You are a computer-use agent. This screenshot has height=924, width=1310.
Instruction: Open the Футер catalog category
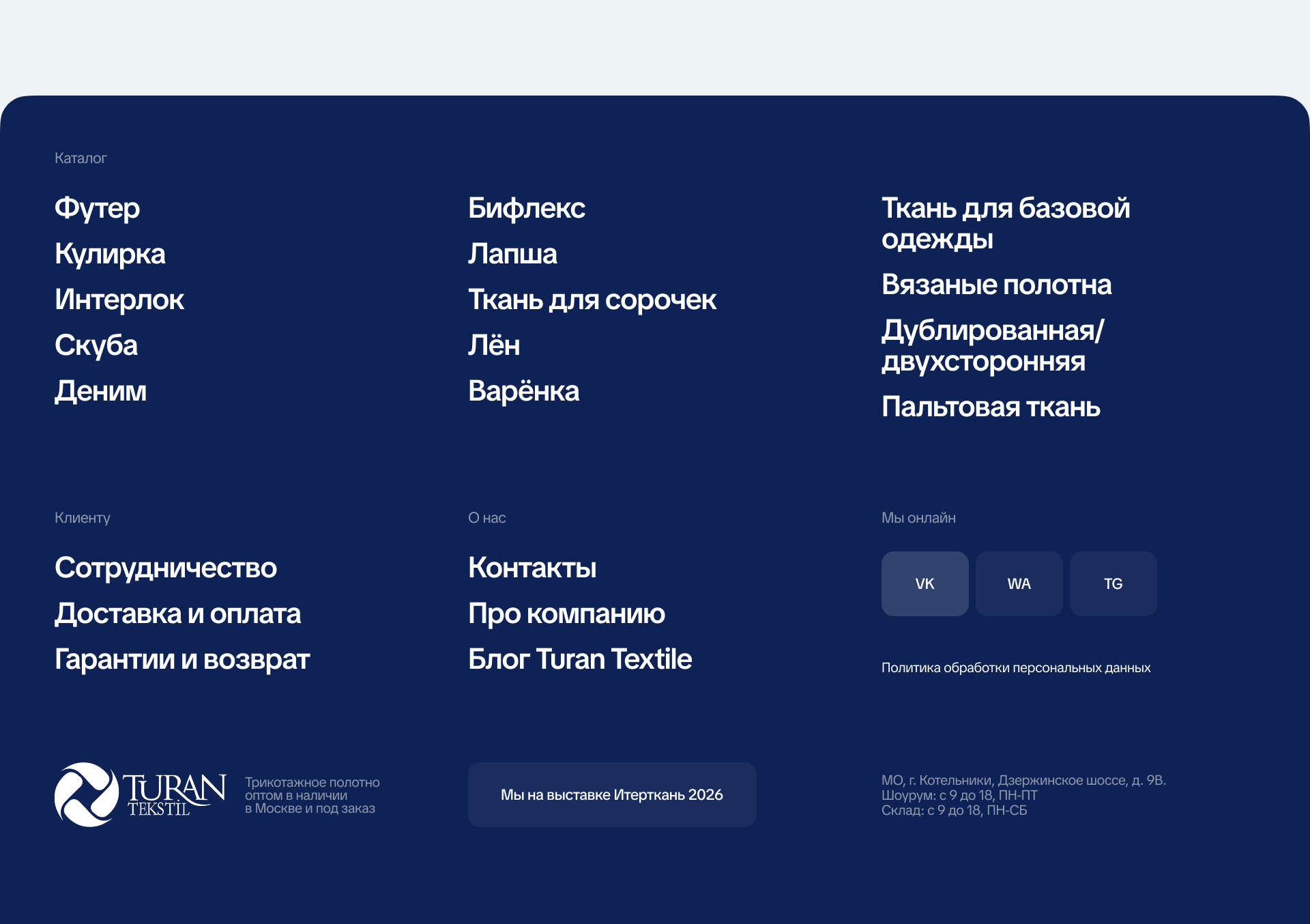point(97,208)
